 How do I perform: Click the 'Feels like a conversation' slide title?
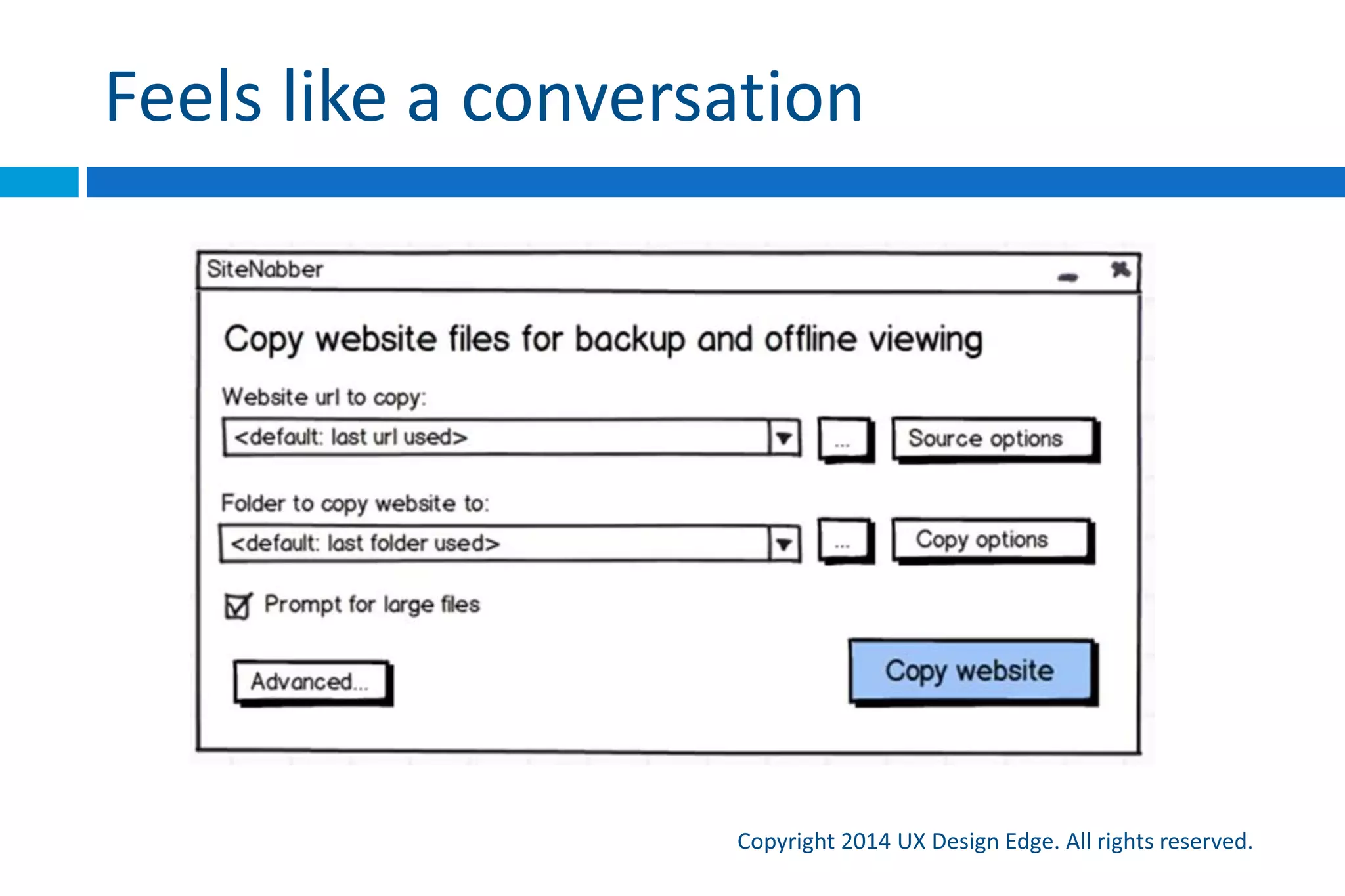(x=484, y=96)
